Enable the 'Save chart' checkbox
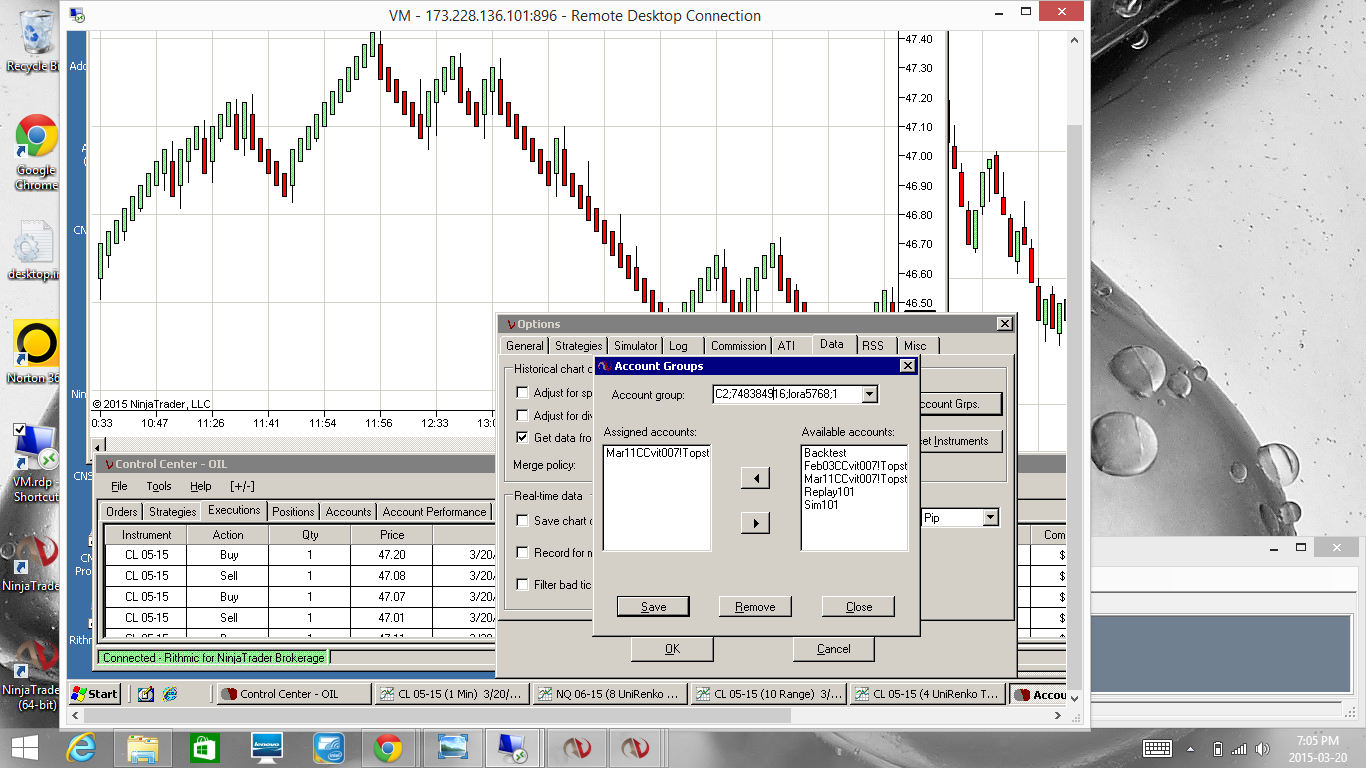This screenshot has height=768, width=1366. click(522, 521)
